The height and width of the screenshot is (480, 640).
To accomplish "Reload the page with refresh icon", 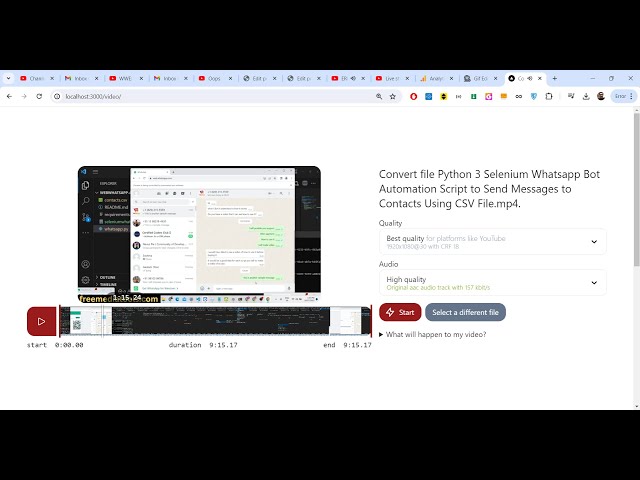I will click(x=39, y=96).
